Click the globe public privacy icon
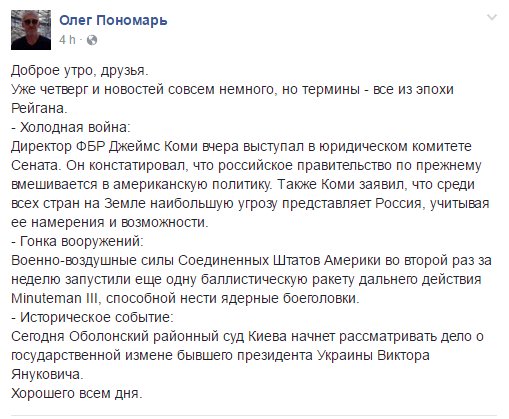This screenshot has width=509, height=419. tap(92, 40)
